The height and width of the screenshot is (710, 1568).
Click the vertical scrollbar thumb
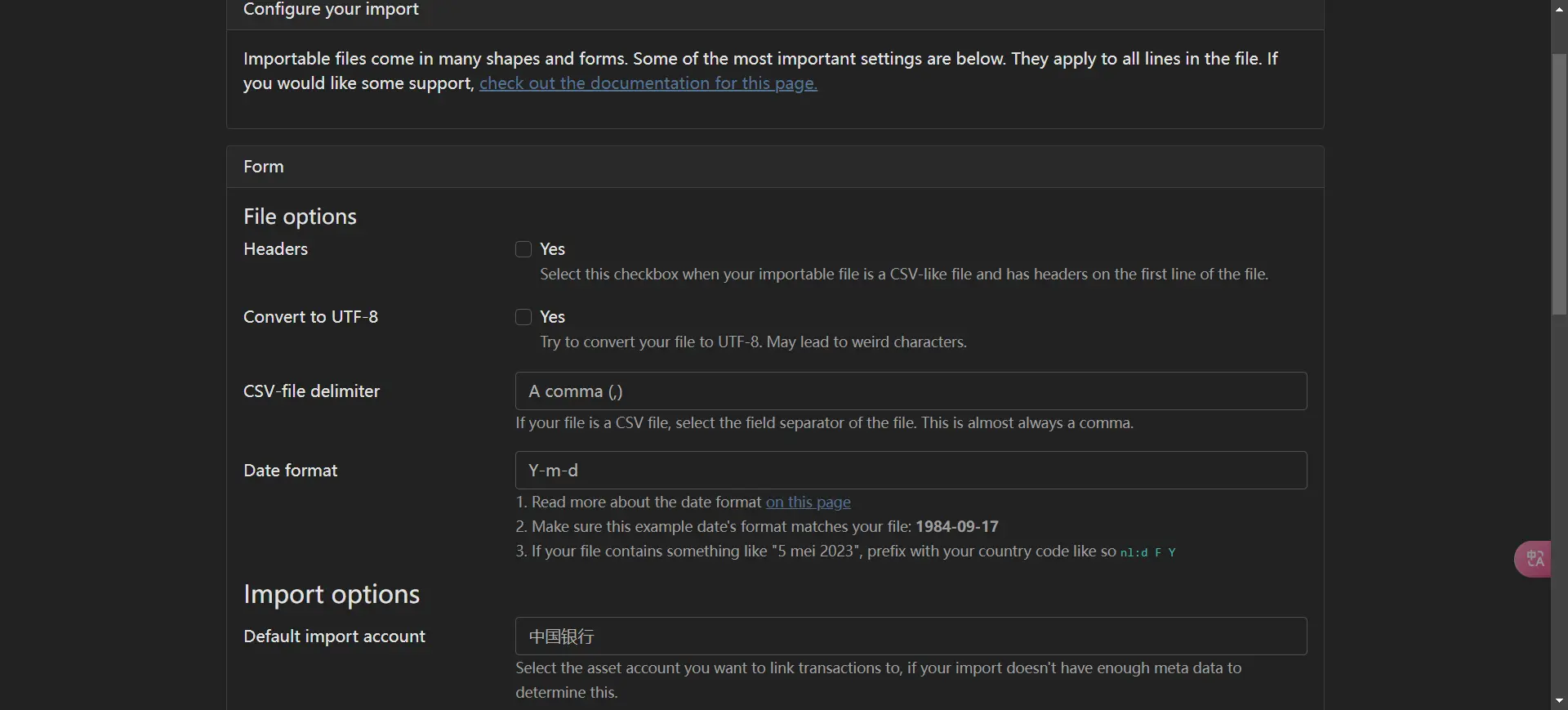point(1559,184)
